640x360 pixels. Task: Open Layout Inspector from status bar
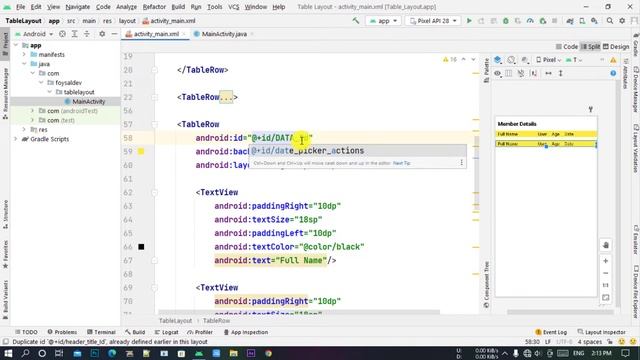pos(601,332)
